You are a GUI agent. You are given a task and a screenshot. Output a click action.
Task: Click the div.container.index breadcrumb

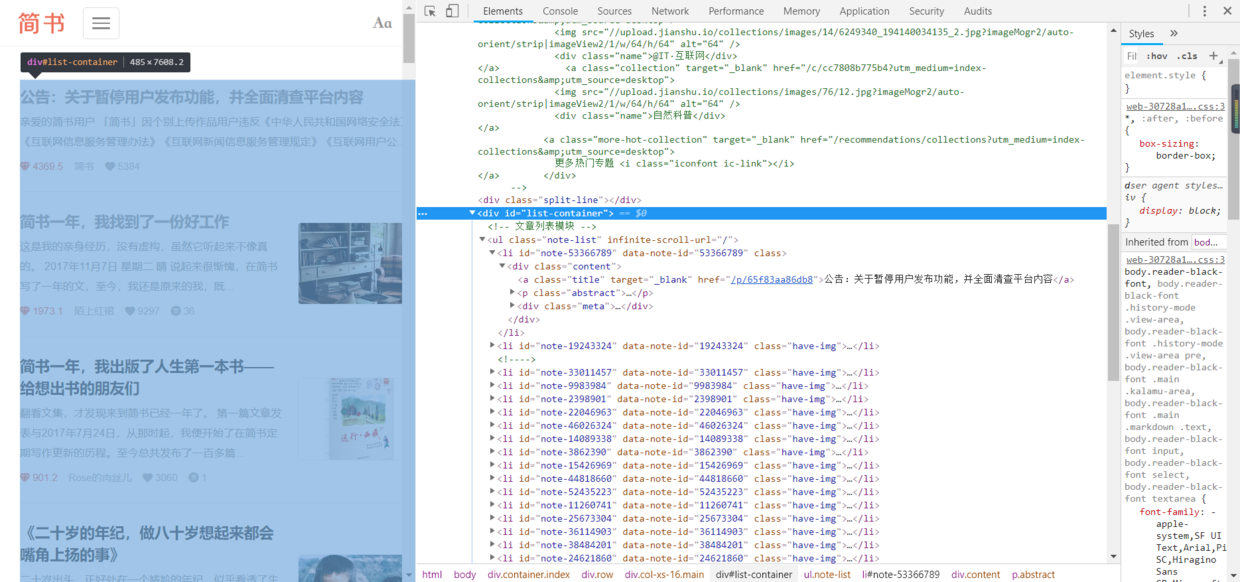(x=529, y=574)
